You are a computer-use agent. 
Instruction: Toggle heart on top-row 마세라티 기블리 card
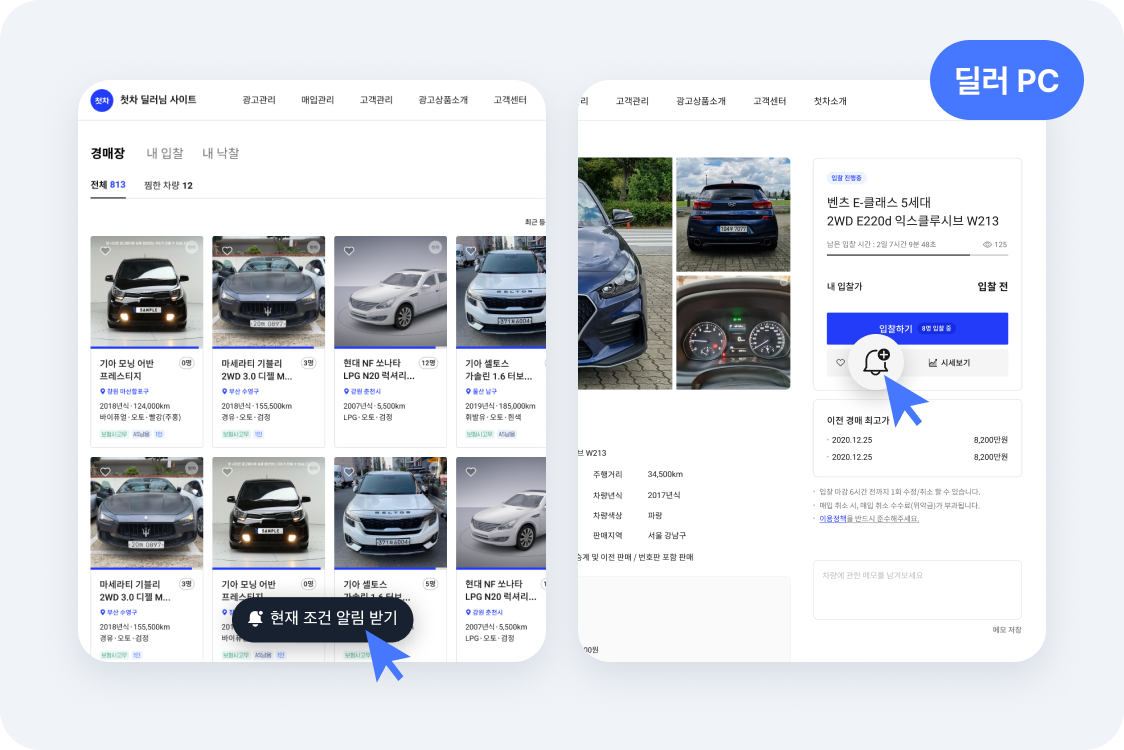tap(226, 251)
